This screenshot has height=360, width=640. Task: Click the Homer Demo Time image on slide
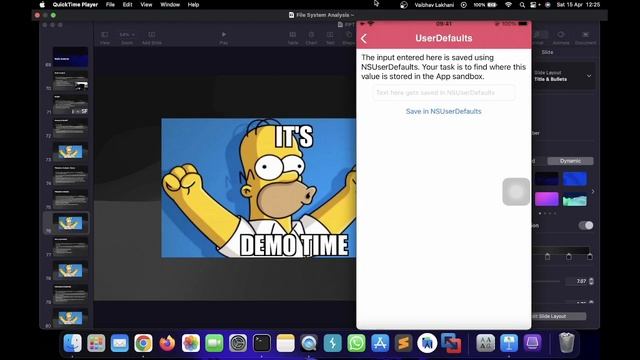point(259,188)
